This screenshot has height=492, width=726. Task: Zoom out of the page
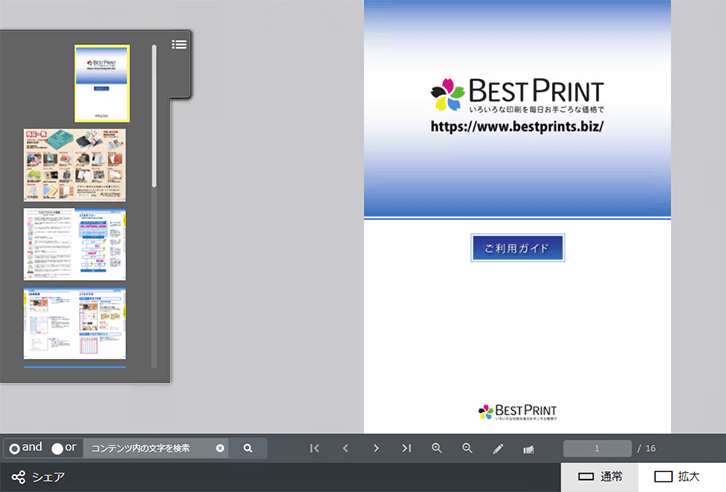(x=467, y=448)
